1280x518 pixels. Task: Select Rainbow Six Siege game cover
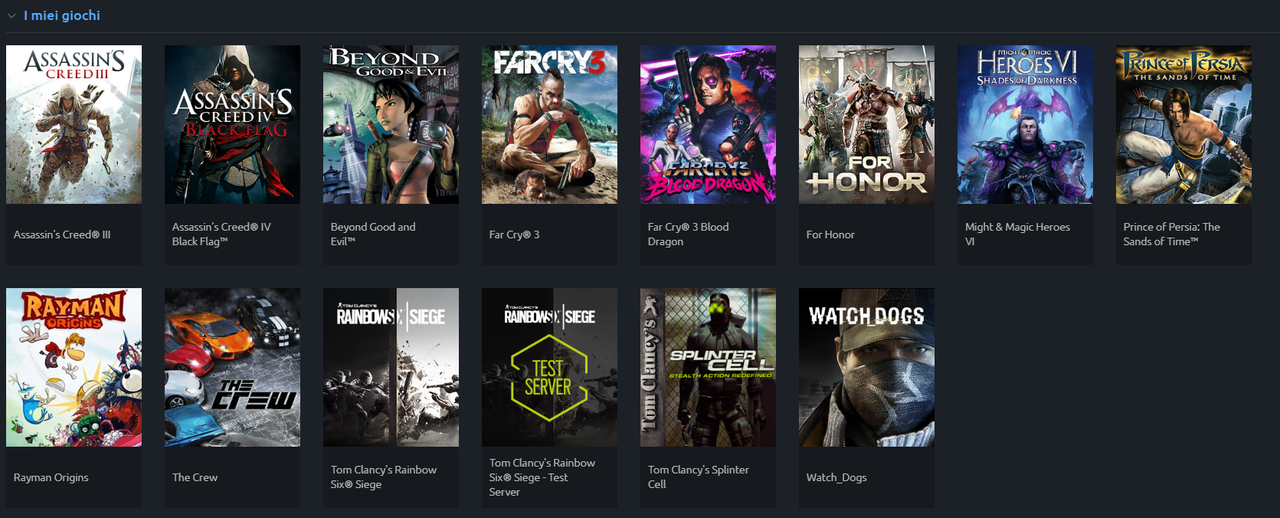[x=391, y=368]
